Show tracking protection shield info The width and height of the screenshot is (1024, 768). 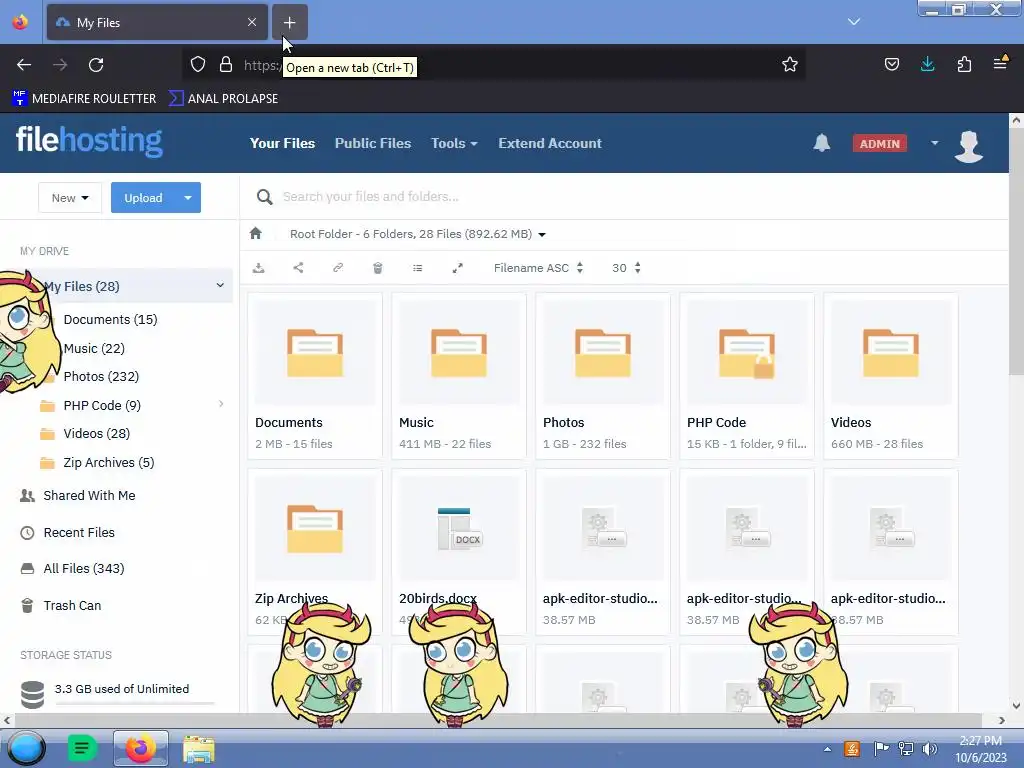pyautogui.click(x=198, y=64)
